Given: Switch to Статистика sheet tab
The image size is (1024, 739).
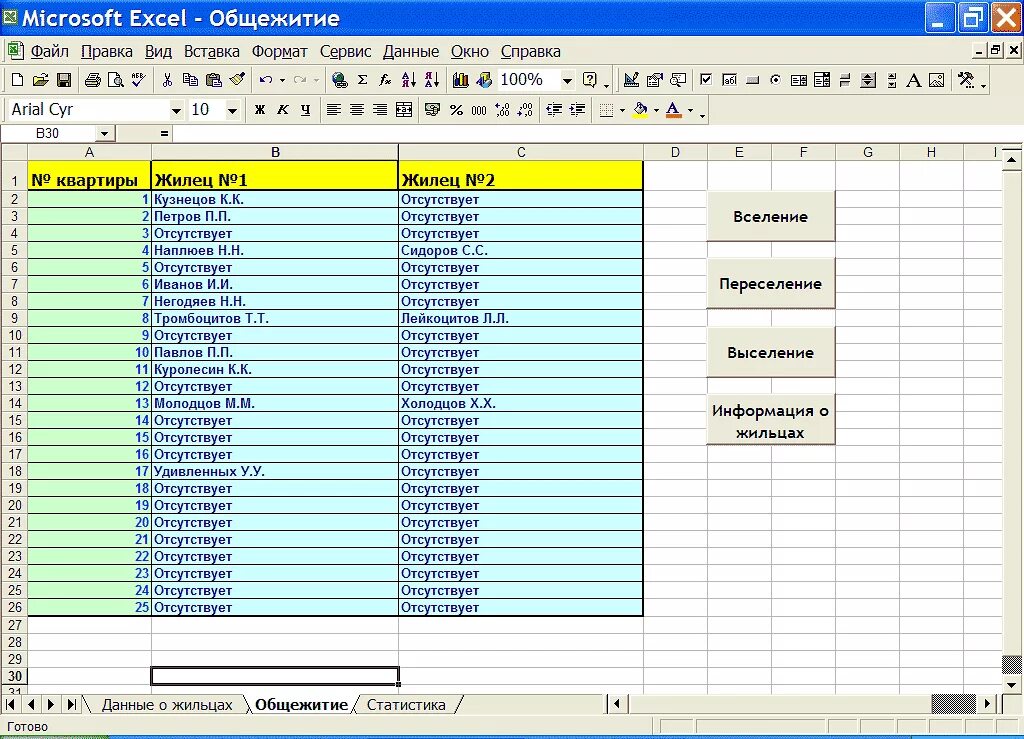Looking at the screenshot, I should [x=406, y=705].
